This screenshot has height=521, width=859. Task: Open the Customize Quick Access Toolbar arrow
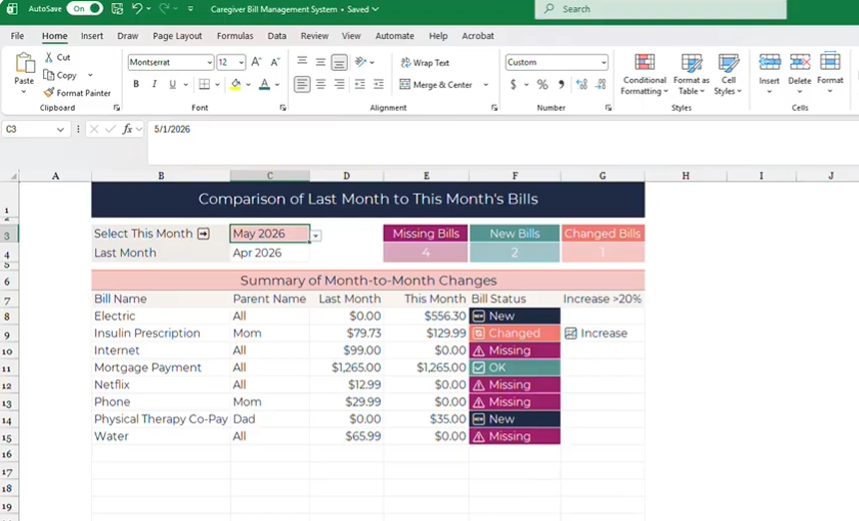pos(190,9)
